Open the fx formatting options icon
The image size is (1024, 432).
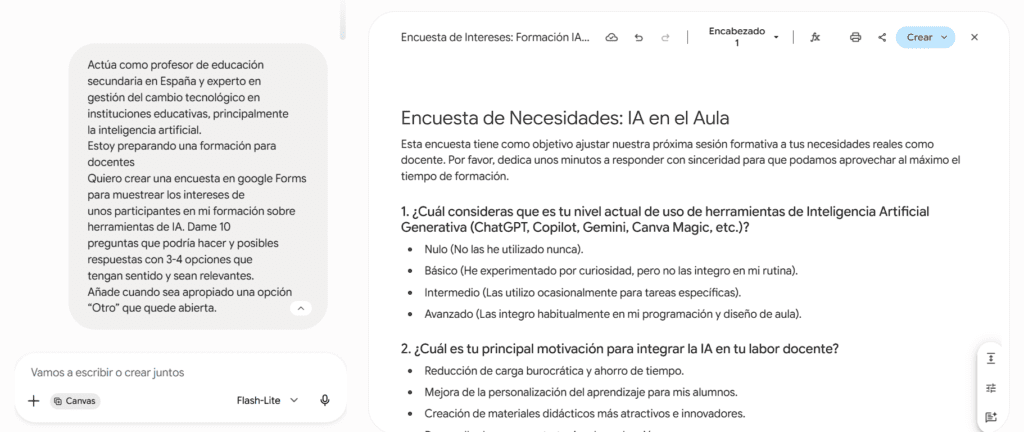click(815, 38)
